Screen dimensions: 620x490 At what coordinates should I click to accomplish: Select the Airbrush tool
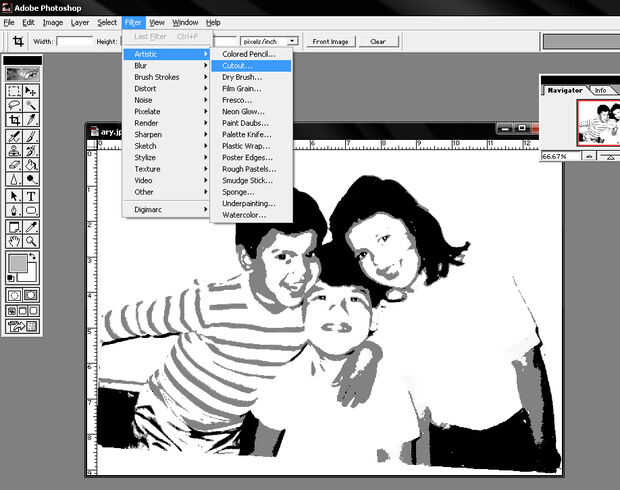click(14, 137)
